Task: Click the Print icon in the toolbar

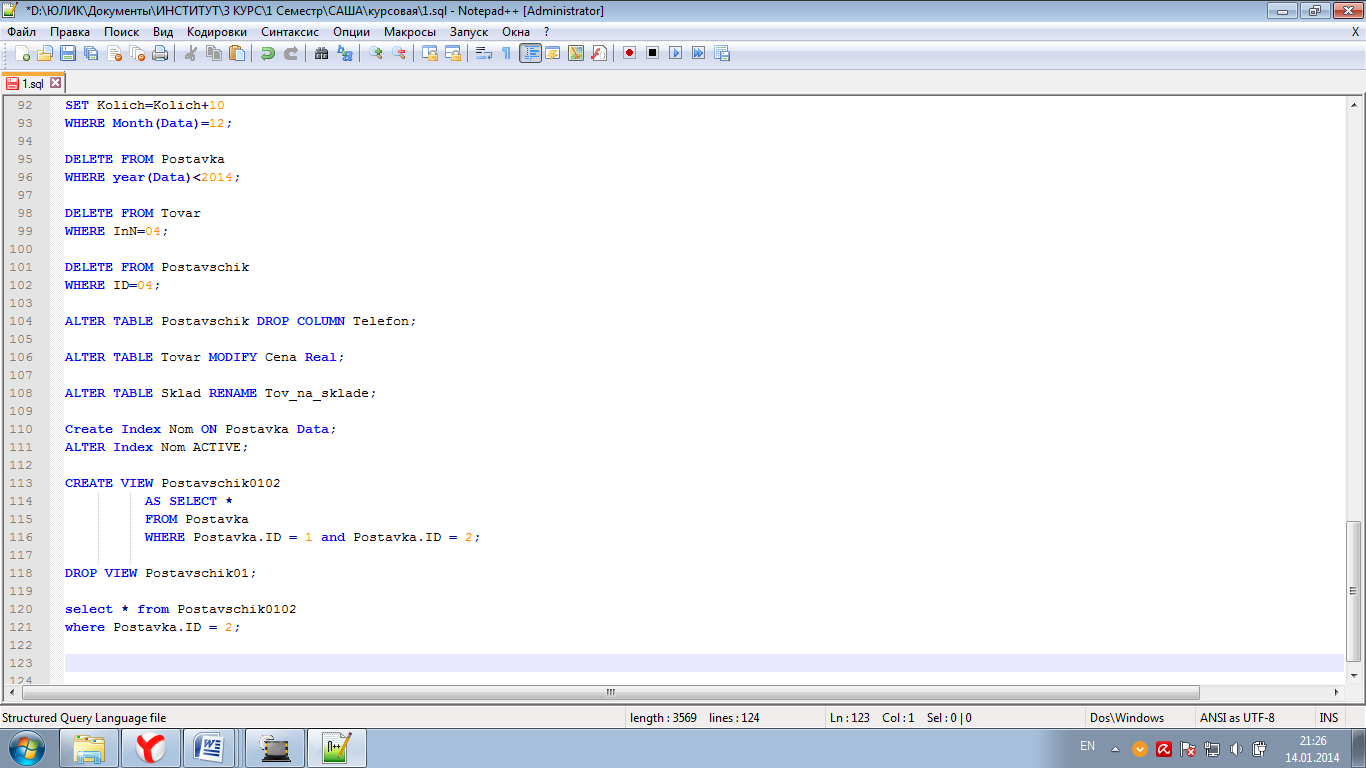Action: 160,53
